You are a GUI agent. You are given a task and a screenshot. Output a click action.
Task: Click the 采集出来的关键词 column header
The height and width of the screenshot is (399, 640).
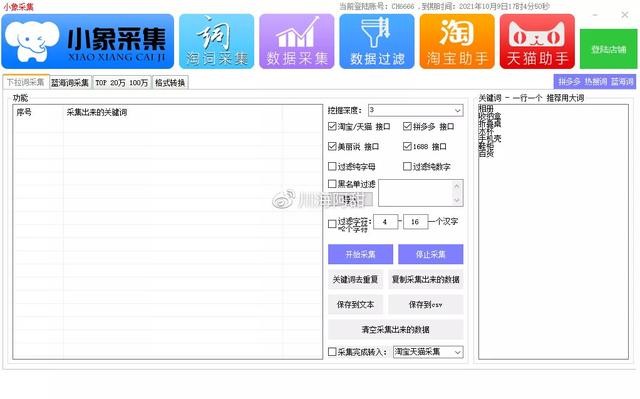point(173,112)
